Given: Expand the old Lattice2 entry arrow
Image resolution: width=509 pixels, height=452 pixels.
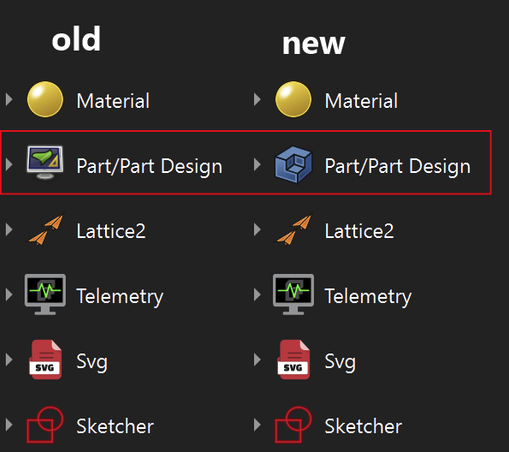Looking at the screenshot, I should (9, 229).
